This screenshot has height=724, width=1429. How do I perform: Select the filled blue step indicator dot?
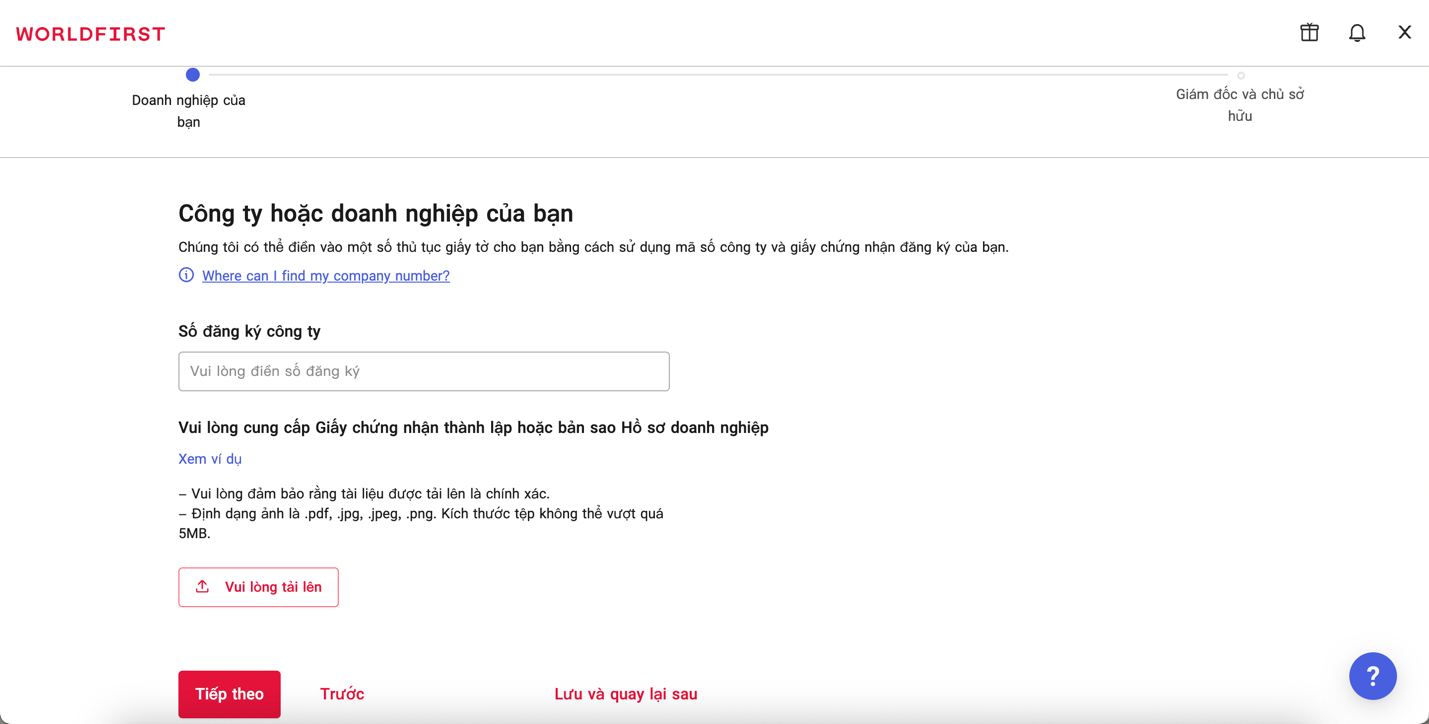pyautogui.click(x=193, y=75)
